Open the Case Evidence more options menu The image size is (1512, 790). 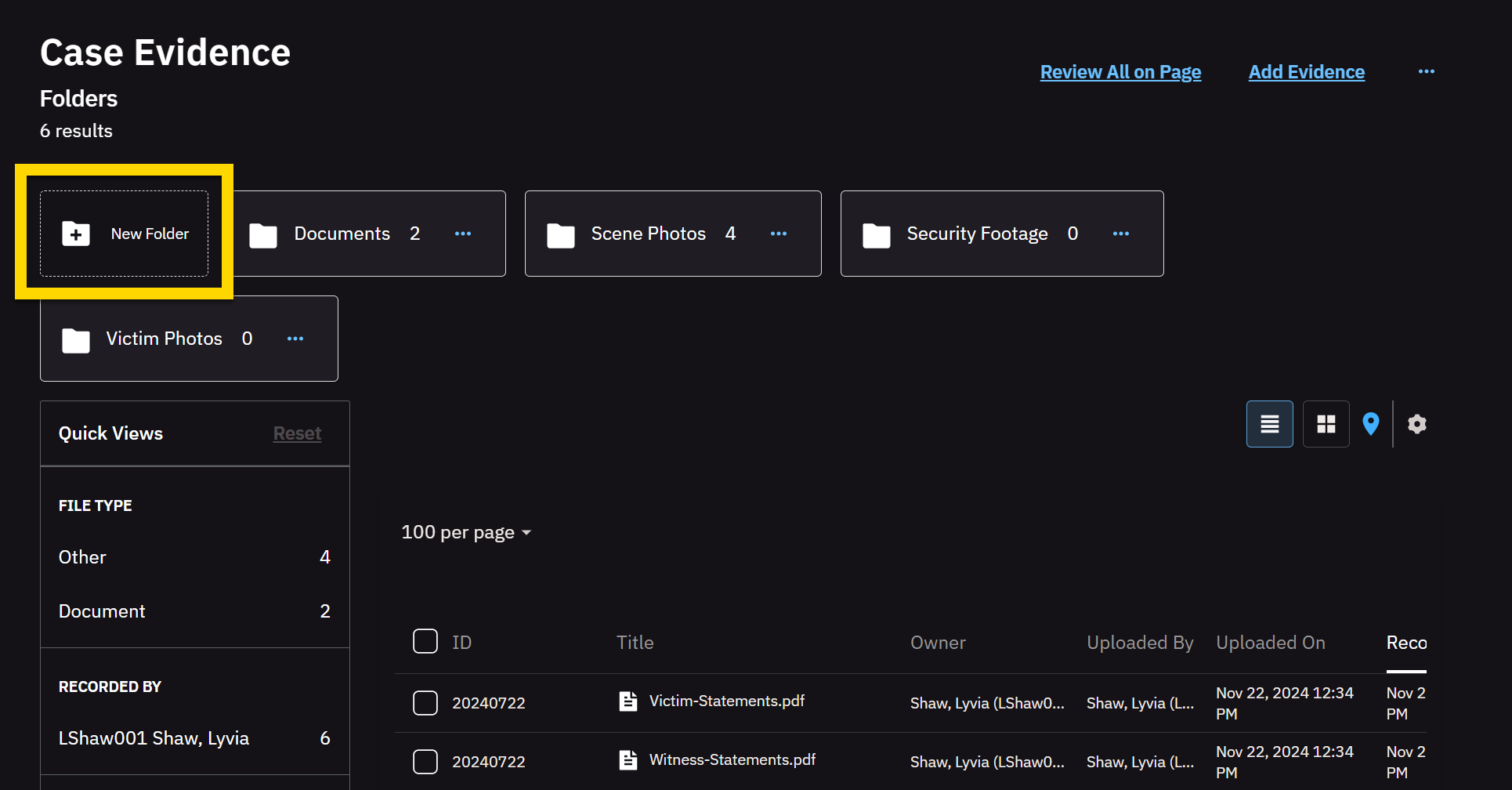[1426, 71]
